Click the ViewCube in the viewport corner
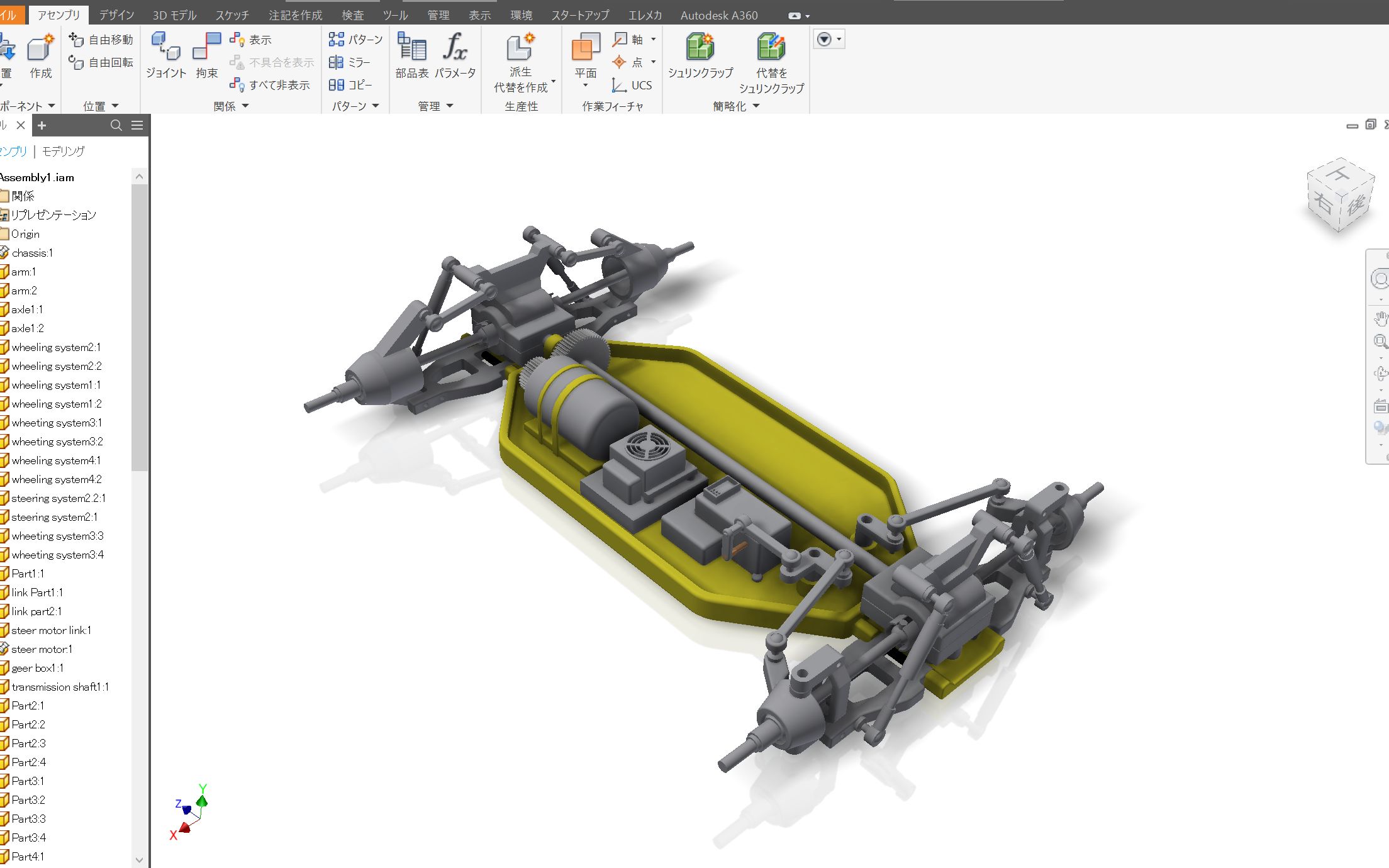The image size is (1389, 868). (1340, 196)
